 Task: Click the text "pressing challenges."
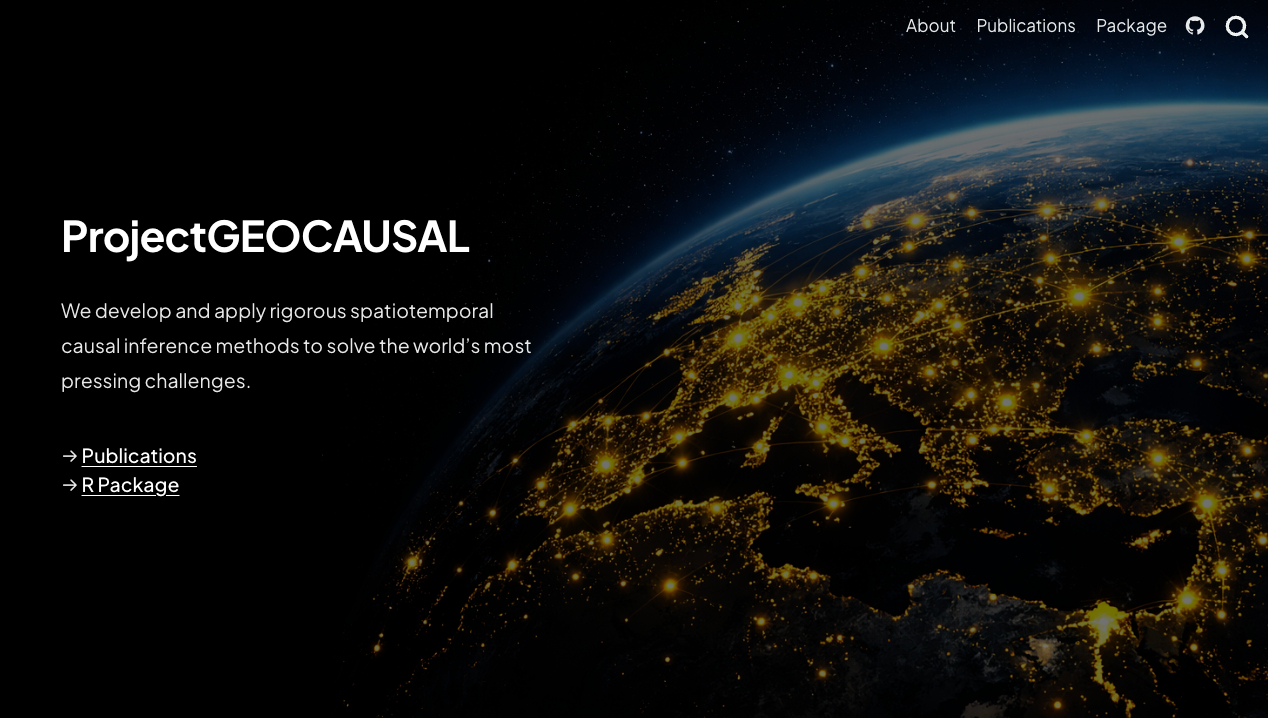pos(155,381)
